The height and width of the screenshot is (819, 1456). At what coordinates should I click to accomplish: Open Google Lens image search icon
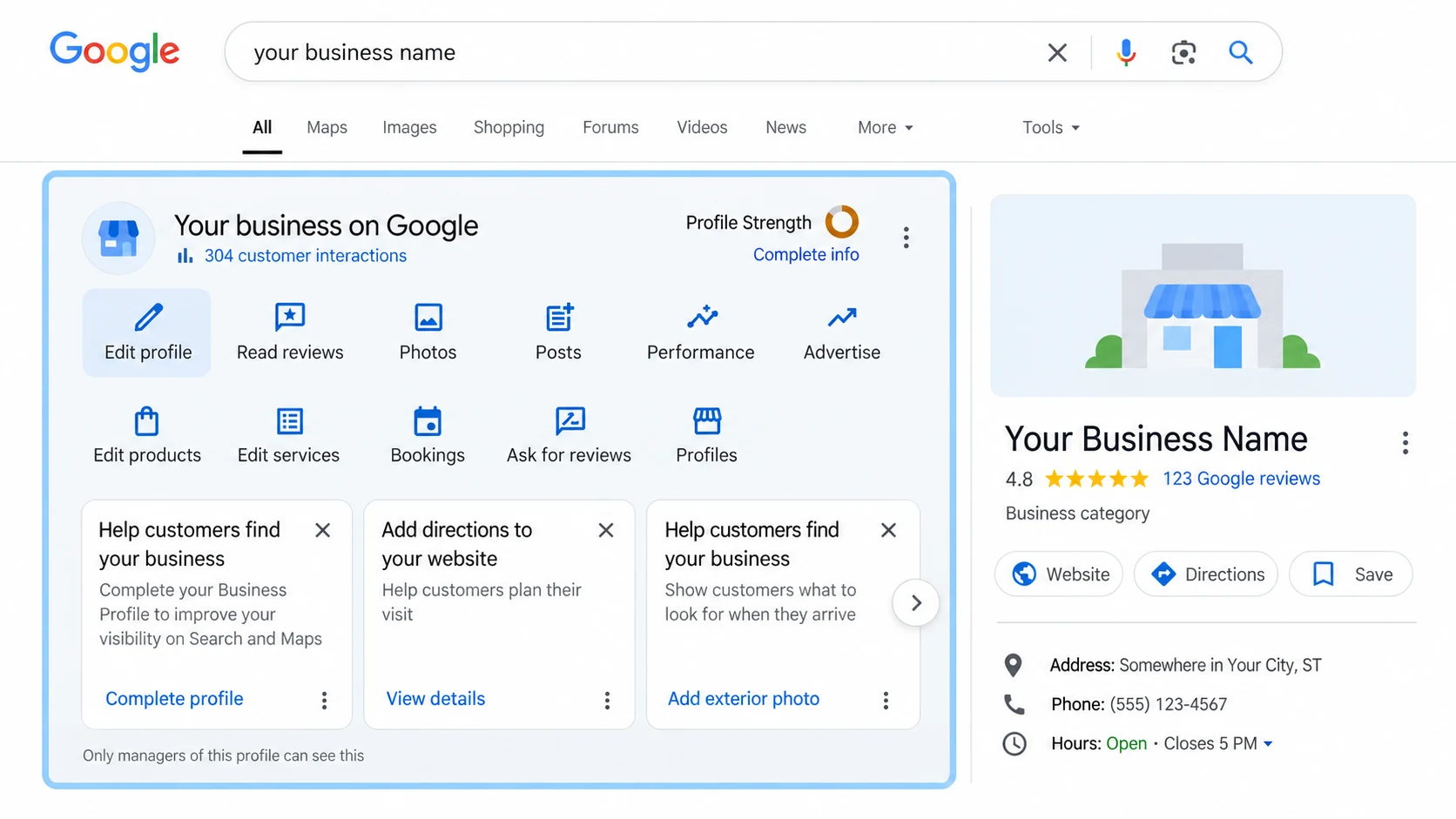tap(1183, 52)
